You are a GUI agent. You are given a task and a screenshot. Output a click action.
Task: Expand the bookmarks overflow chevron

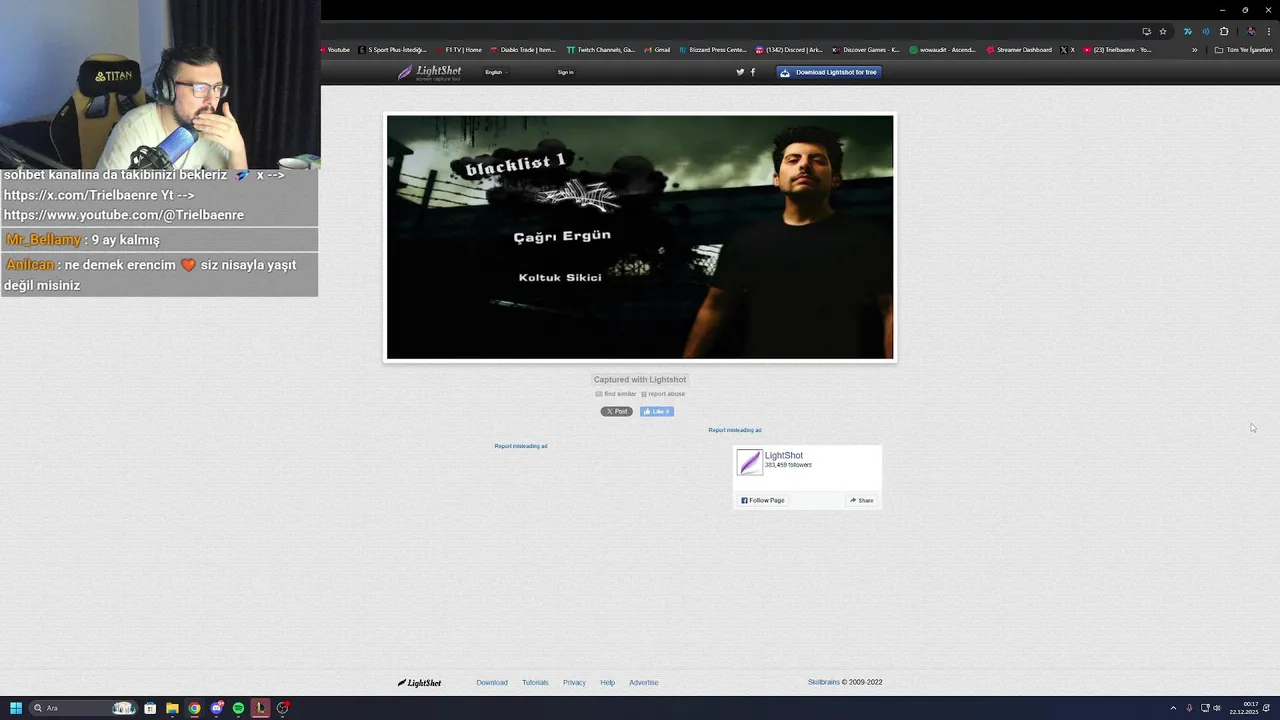tap(1194, 50)
